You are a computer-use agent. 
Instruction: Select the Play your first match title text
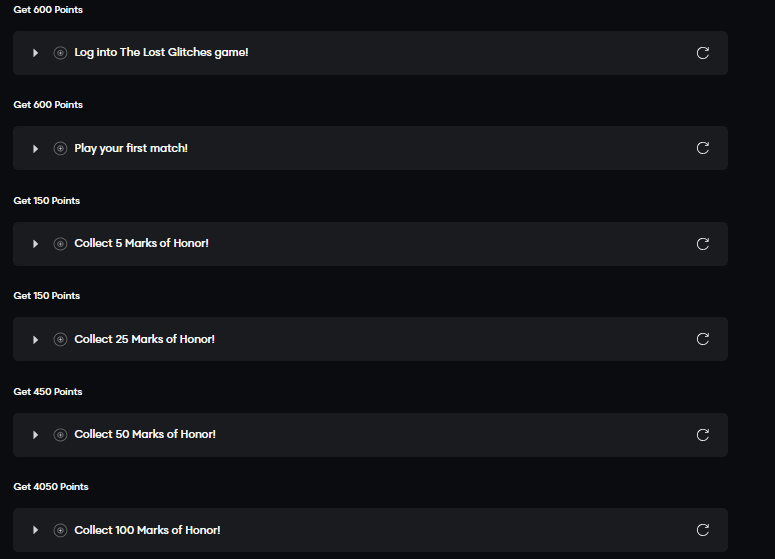pos(131,148)
